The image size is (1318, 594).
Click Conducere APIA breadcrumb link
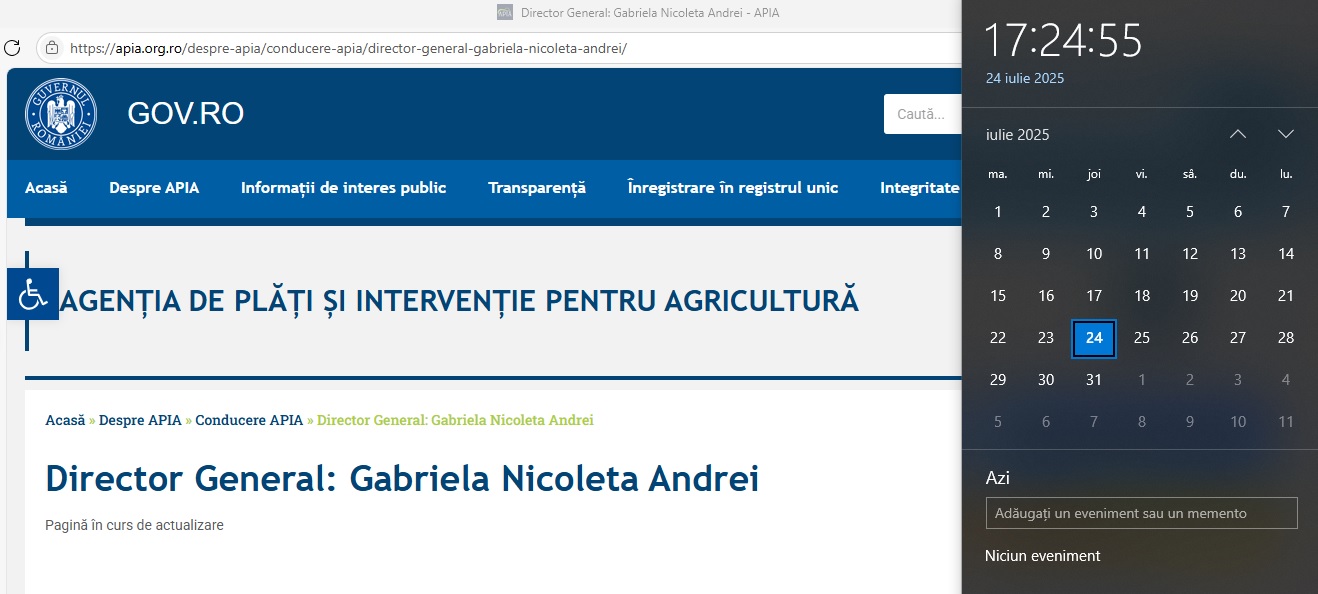tap(249, 420)
